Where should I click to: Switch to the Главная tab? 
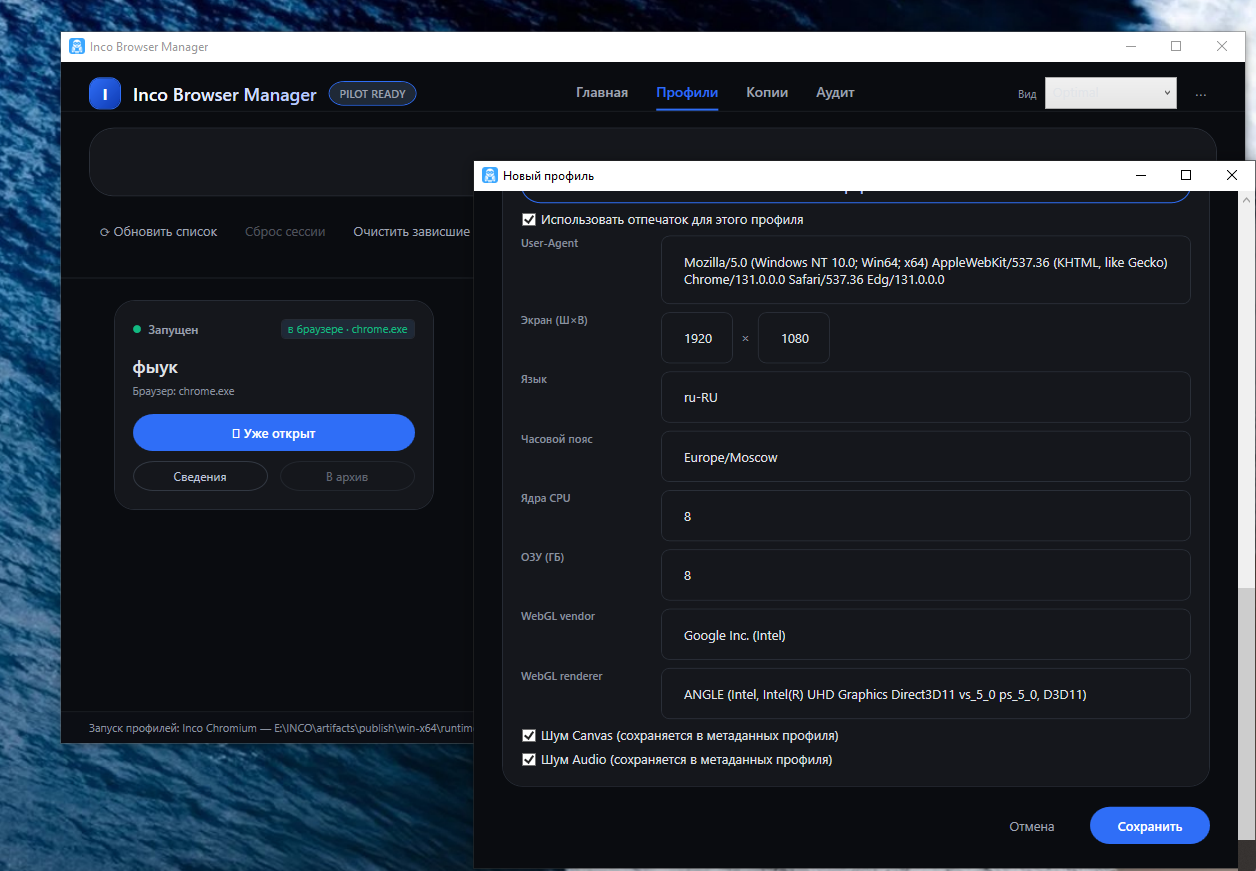coord(602,92)
